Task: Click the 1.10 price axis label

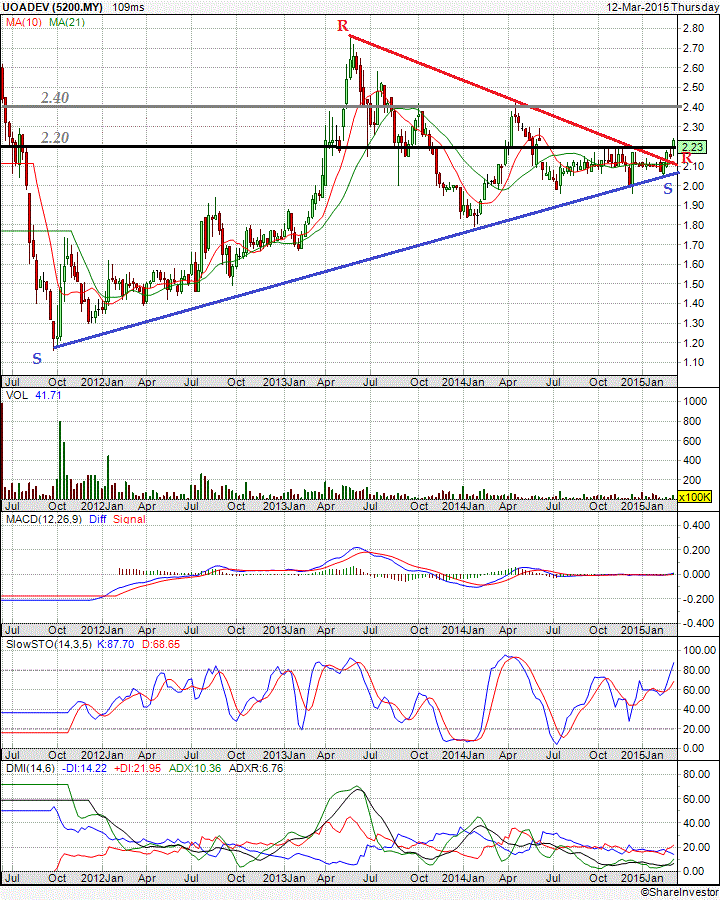Action: tap(694, 362)
